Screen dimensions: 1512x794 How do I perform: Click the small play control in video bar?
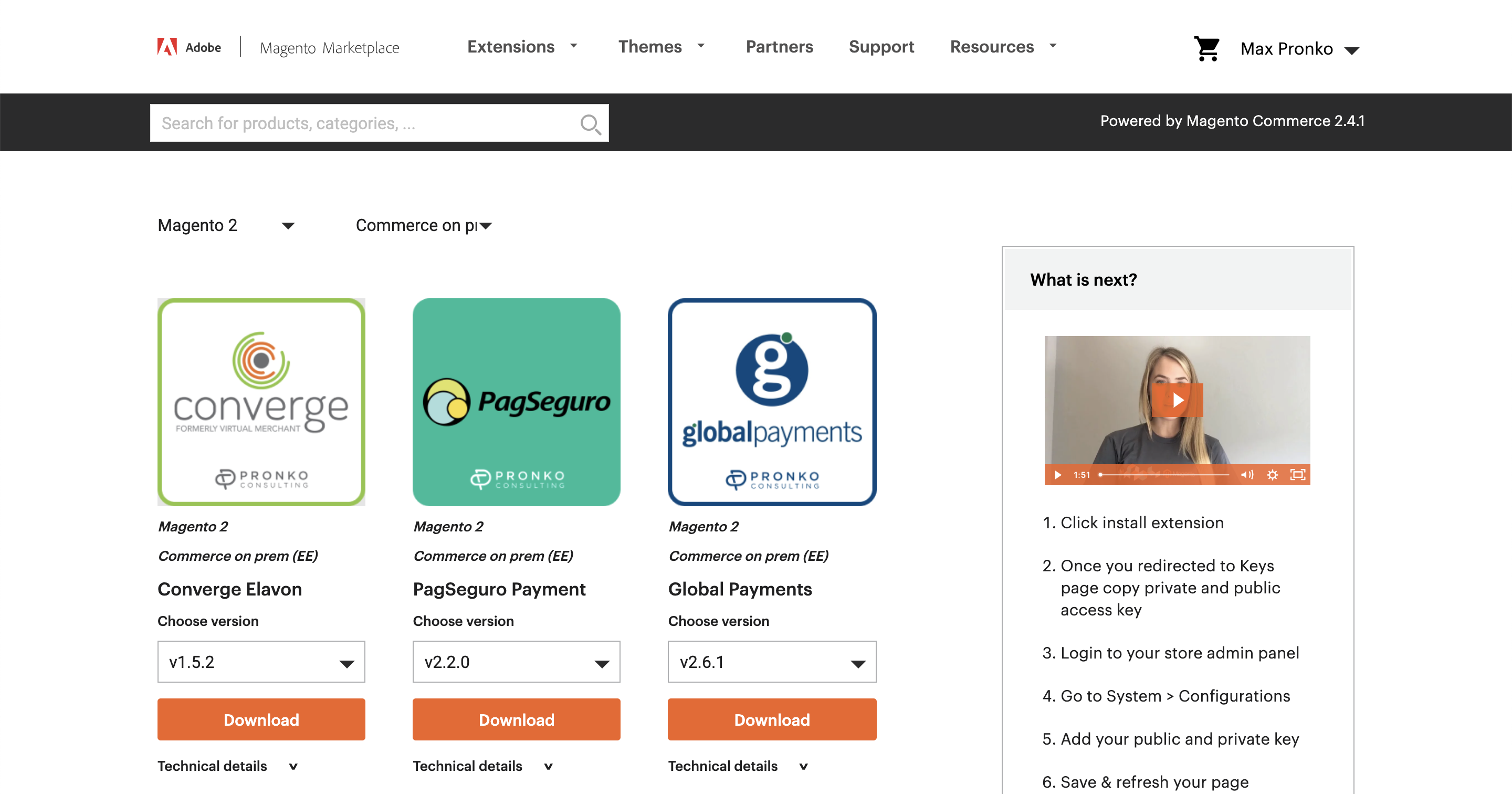[1058, 475]
